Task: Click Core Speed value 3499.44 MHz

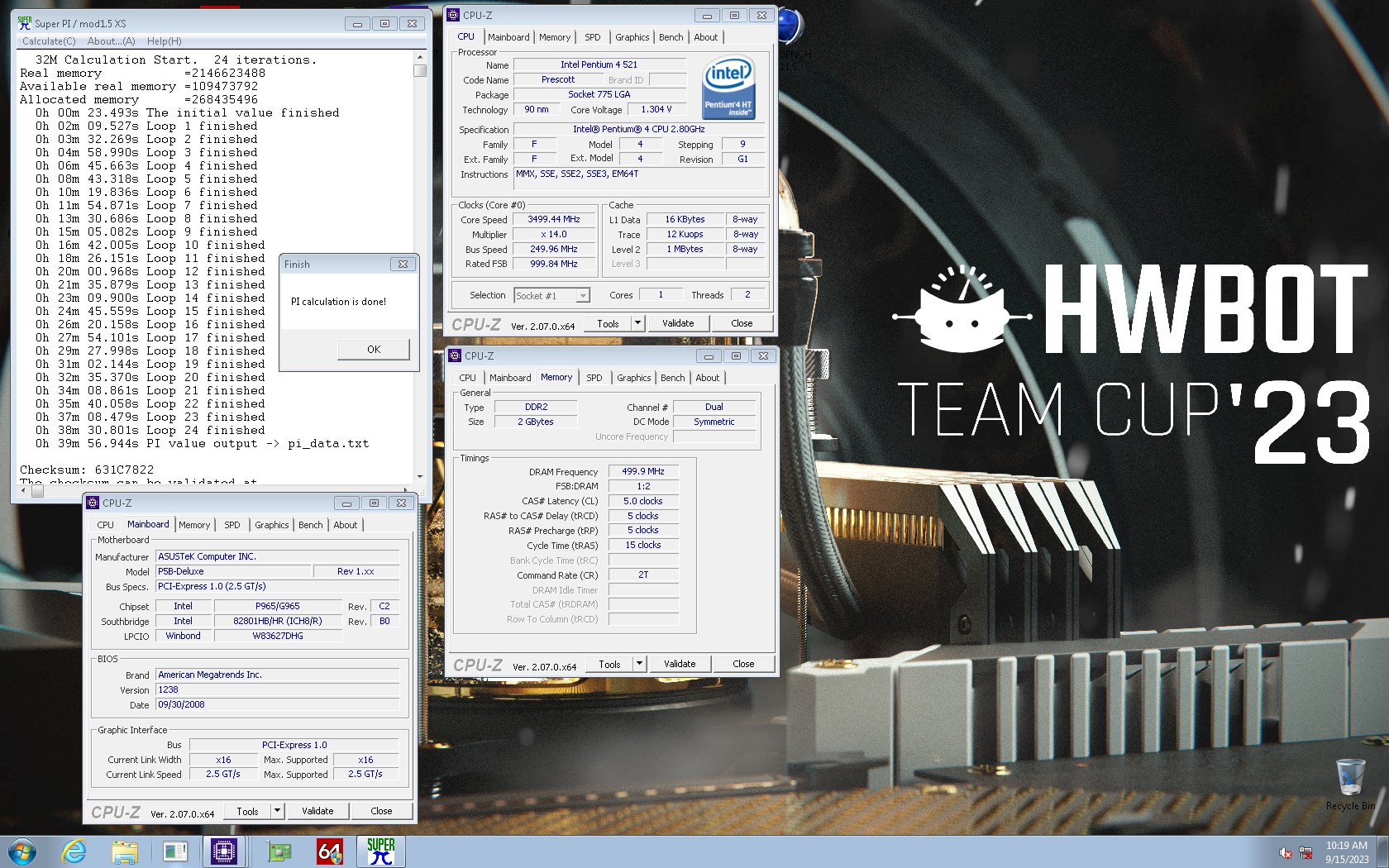Action: click(x=554, y=220)
